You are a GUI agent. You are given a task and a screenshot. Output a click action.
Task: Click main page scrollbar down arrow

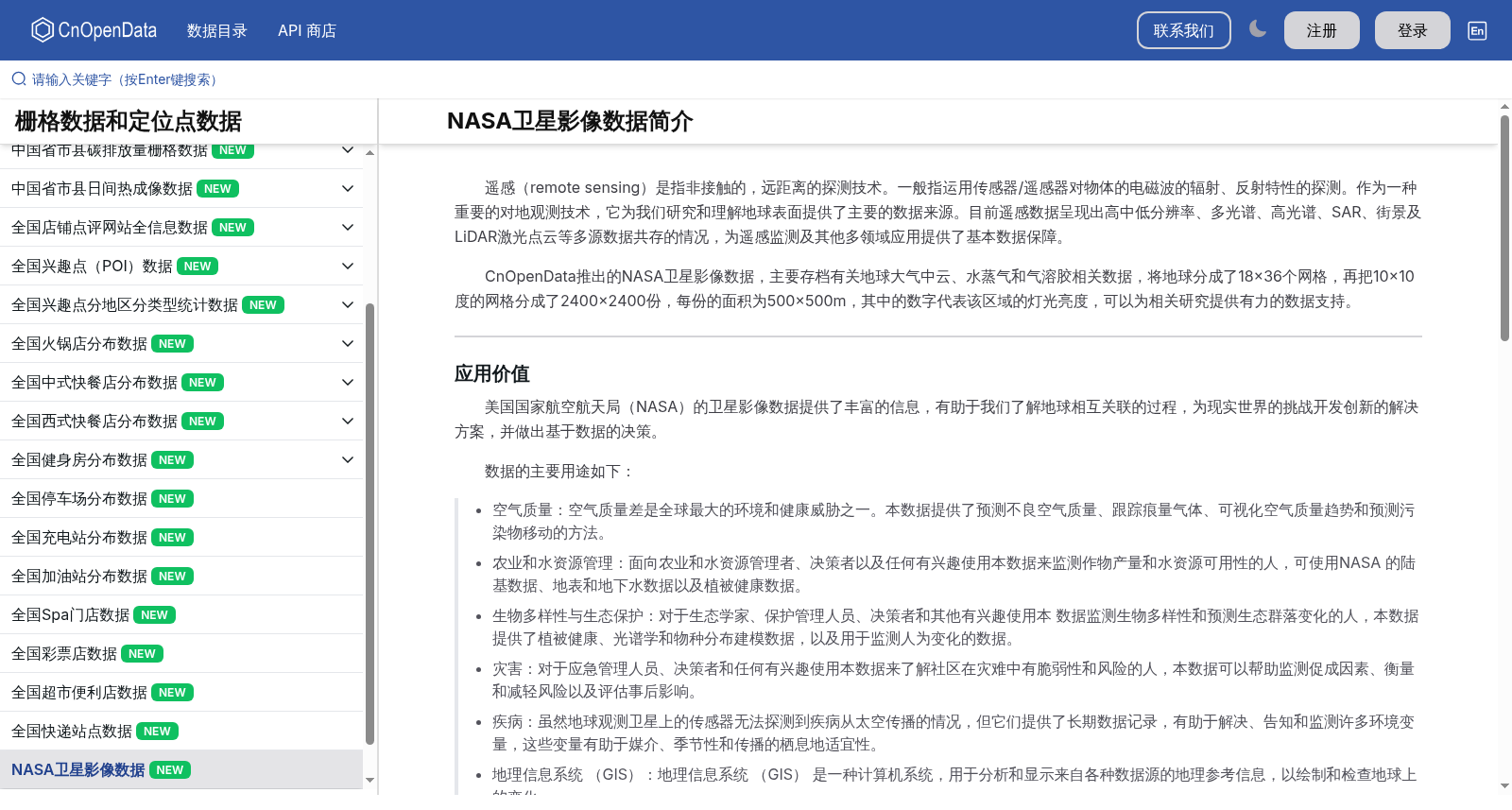coord(1505,785)
